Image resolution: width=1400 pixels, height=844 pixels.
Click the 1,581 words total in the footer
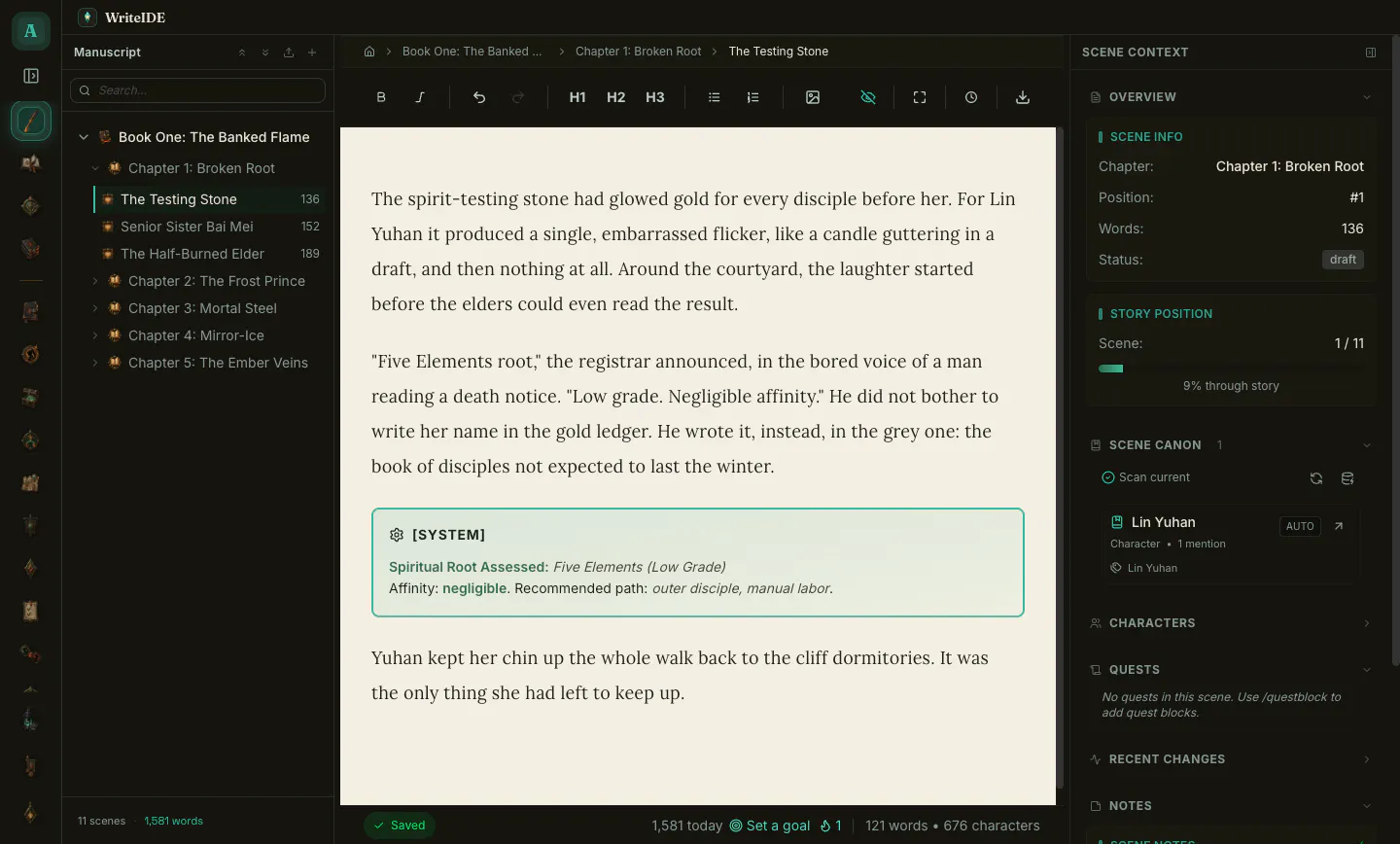coord(174,821)
